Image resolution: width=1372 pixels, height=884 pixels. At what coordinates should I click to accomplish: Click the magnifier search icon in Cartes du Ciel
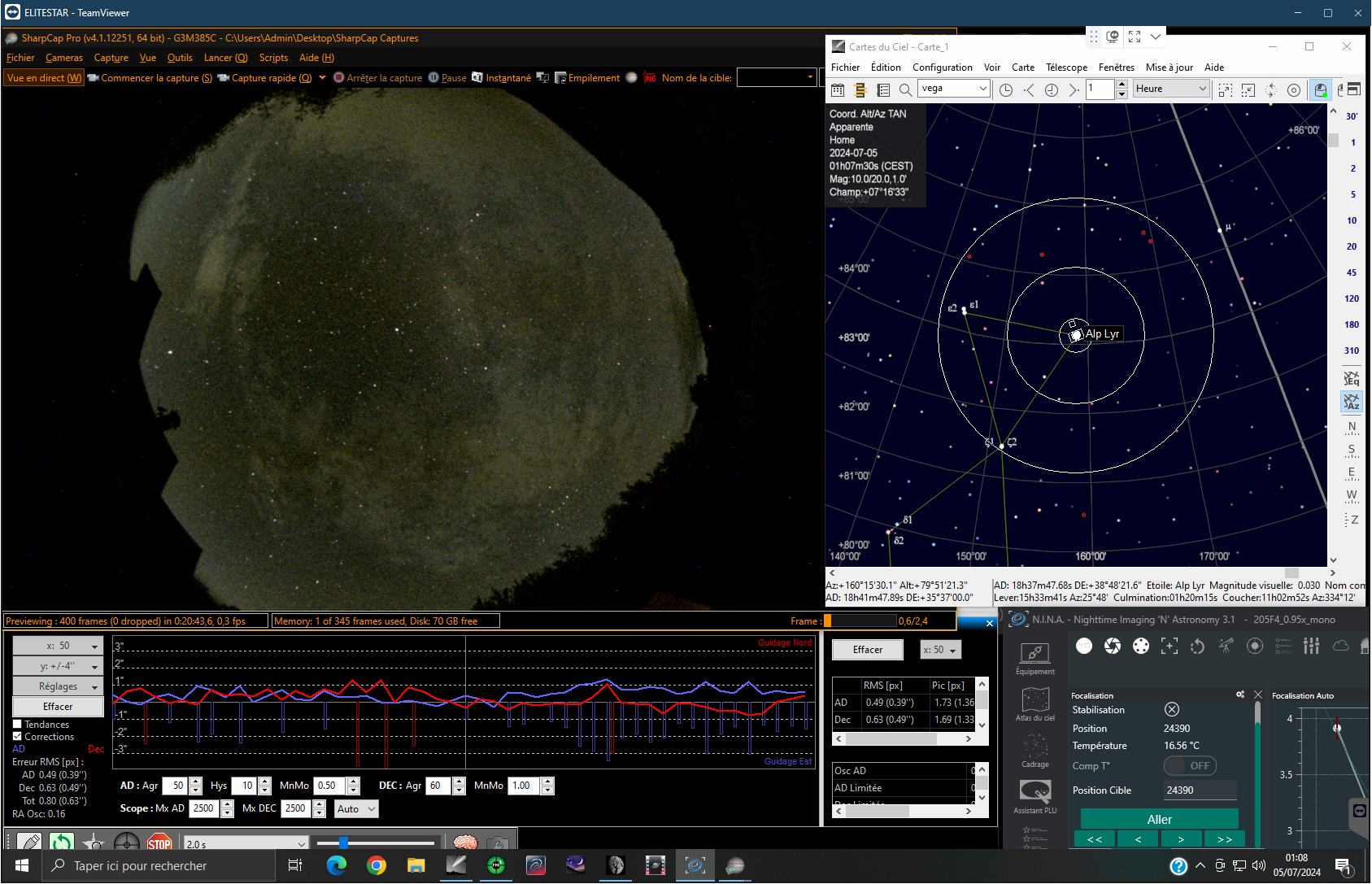point(905,89)
